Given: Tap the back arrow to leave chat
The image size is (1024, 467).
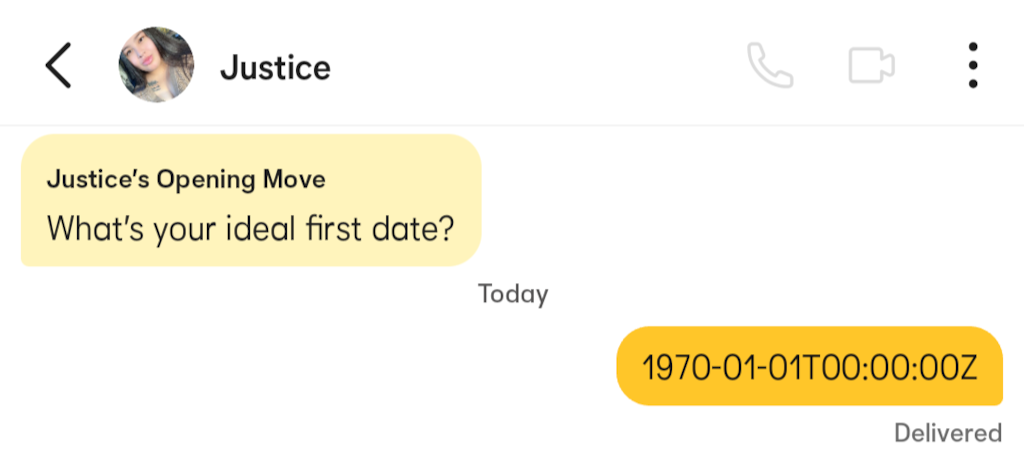Looking at the screenshot, I should (58, 67).
